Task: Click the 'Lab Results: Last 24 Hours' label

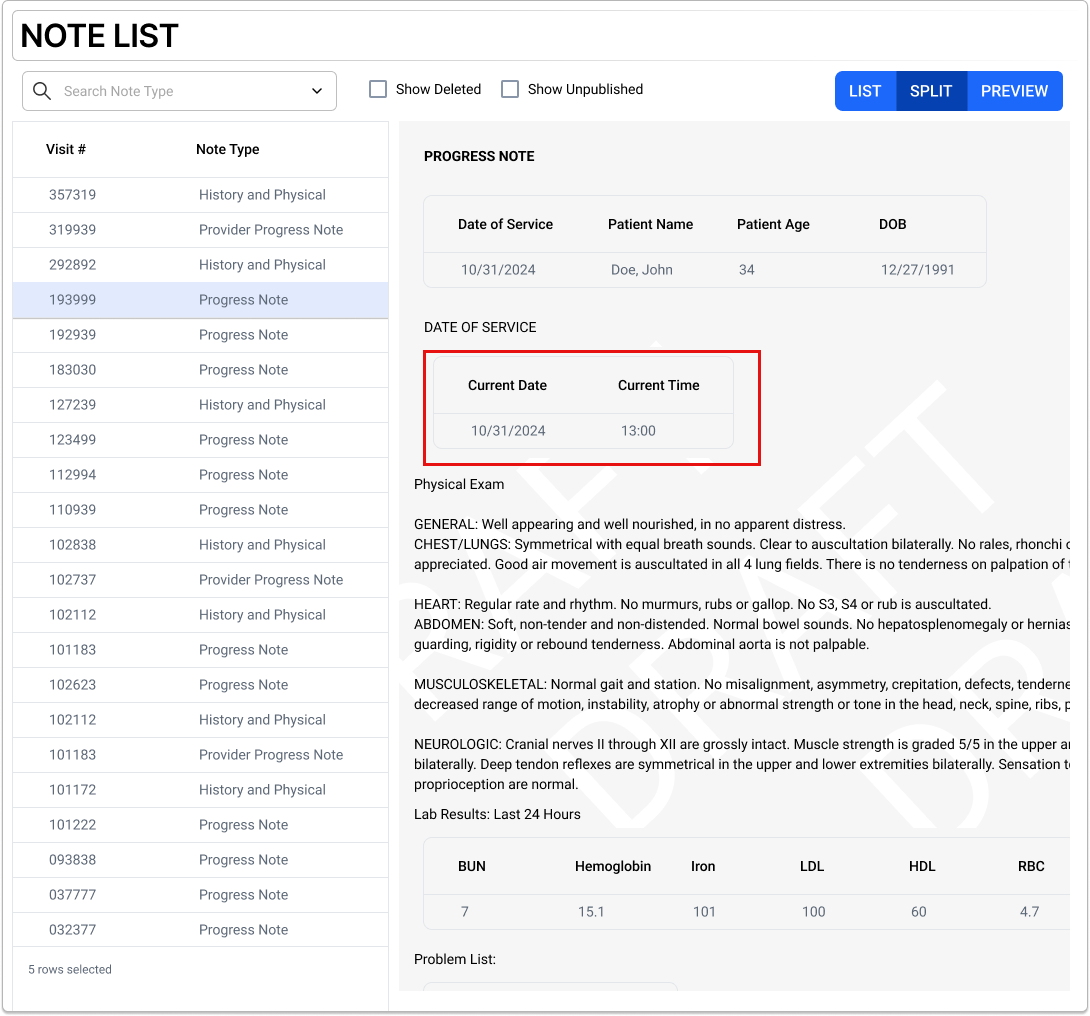Action: pos(497,814)
